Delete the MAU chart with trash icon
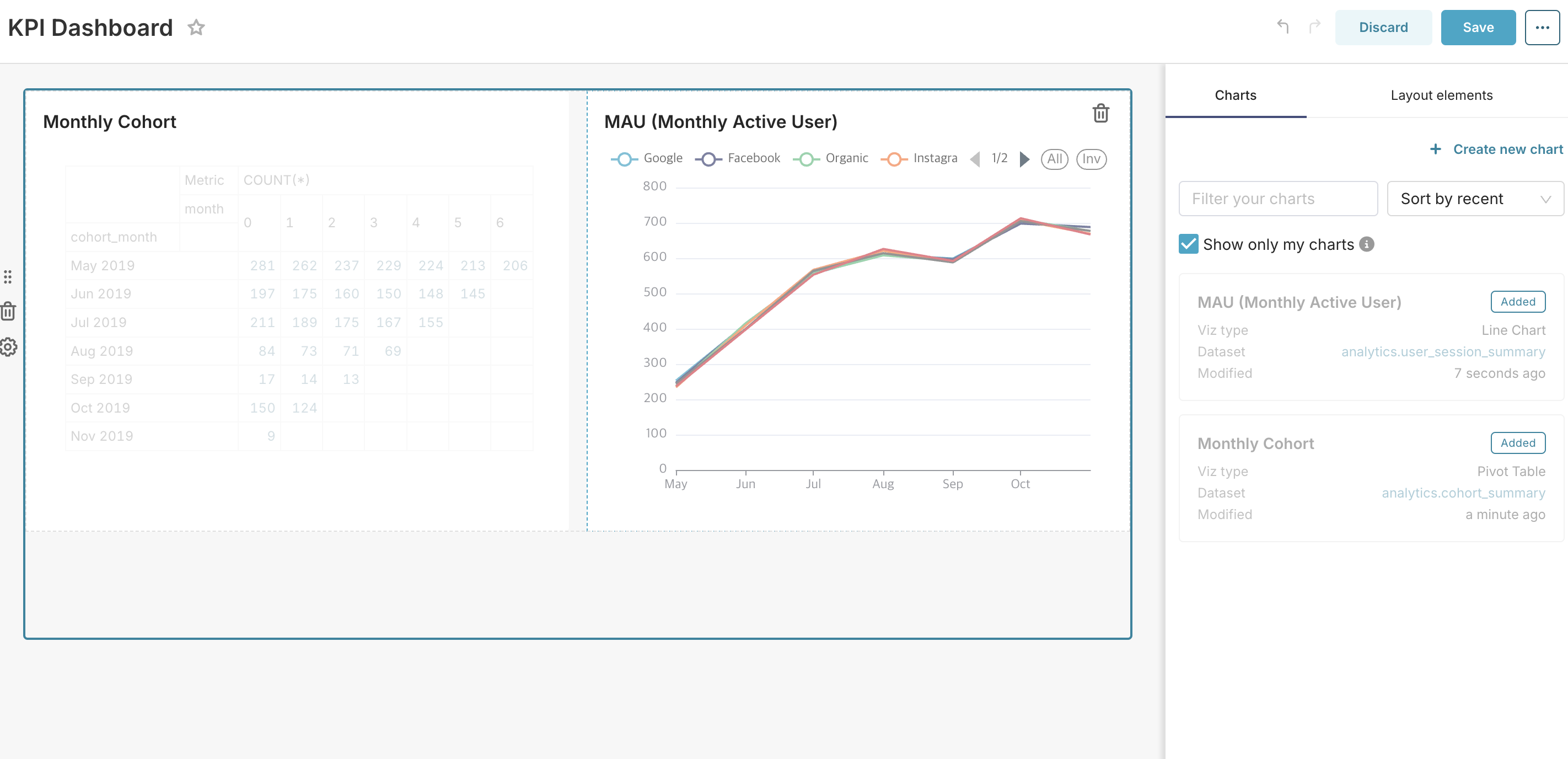Screen dimensions: 1568x759 [x=1100, y=113]
